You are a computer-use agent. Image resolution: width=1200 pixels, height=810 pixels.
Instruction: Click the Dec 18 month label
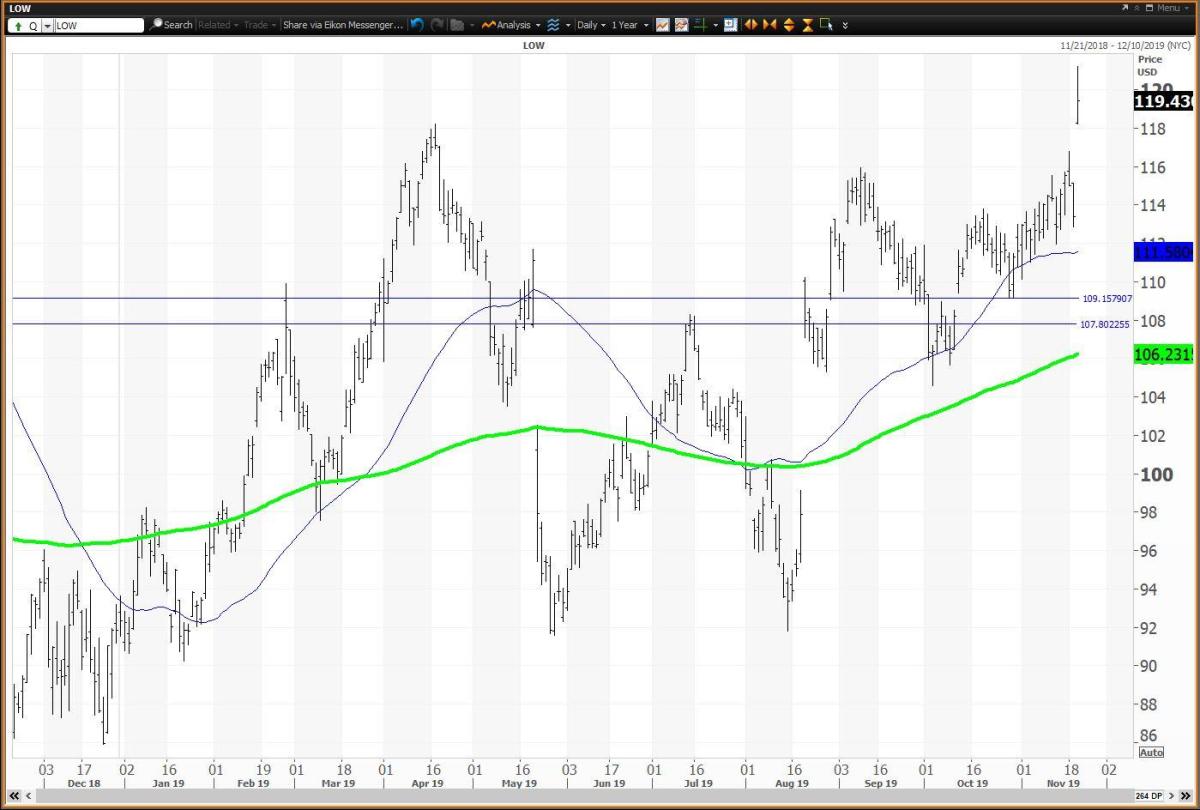(x=84, y=784)
